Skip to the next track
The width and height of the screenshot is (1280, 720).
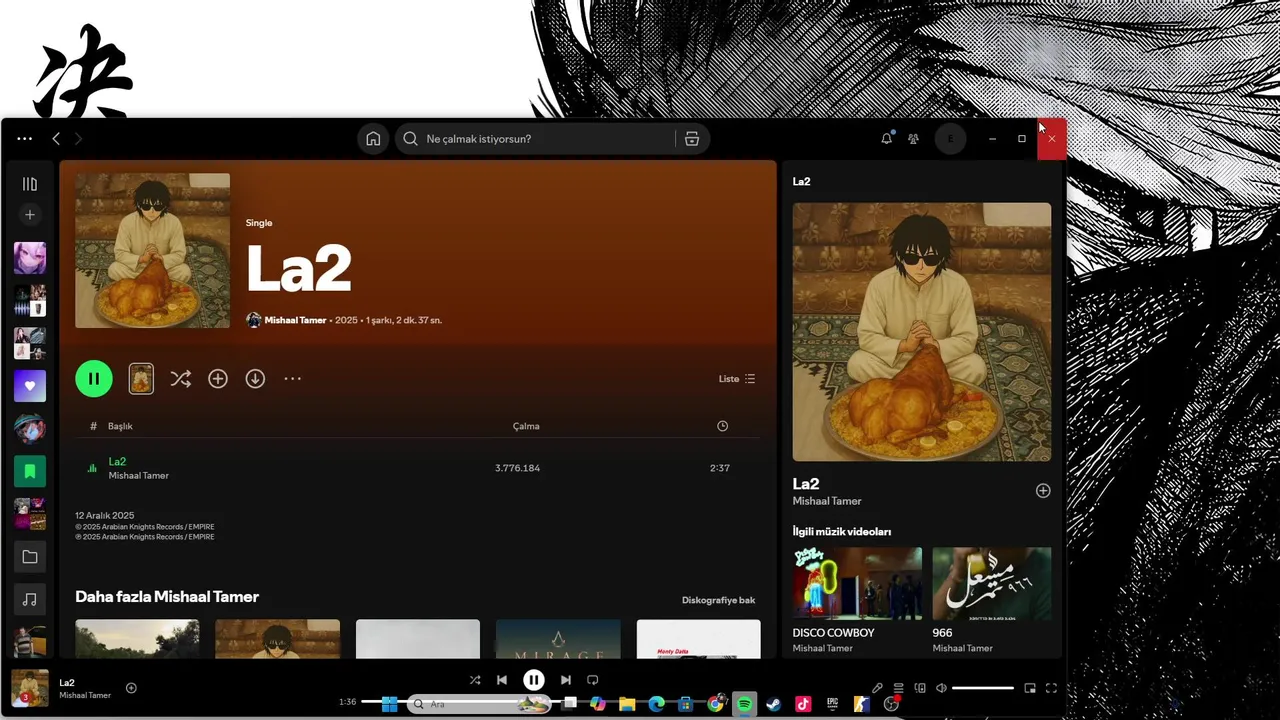(x=566, y=680)
